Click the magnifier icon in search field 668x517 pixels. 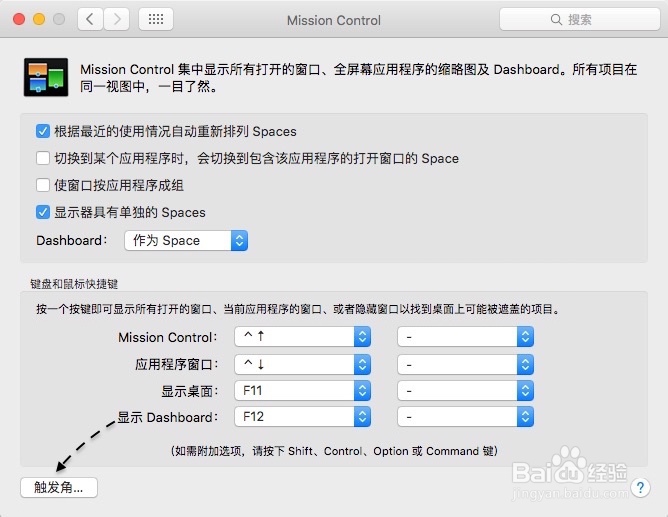click(556, 20)
